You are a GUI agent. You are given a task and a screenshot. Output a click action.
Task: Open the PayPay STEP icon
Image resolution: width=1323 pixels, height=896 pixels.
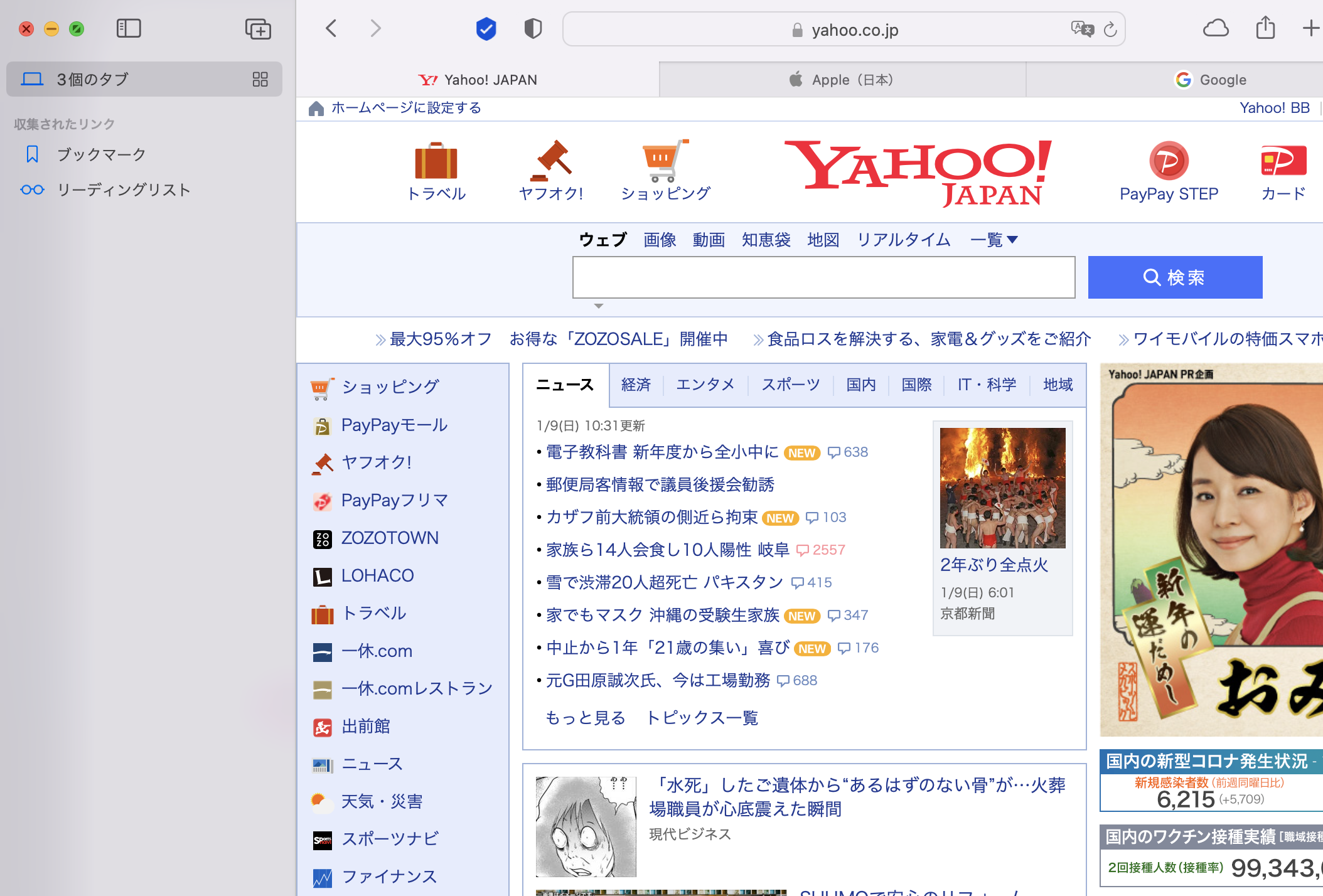coord(1169,161)
